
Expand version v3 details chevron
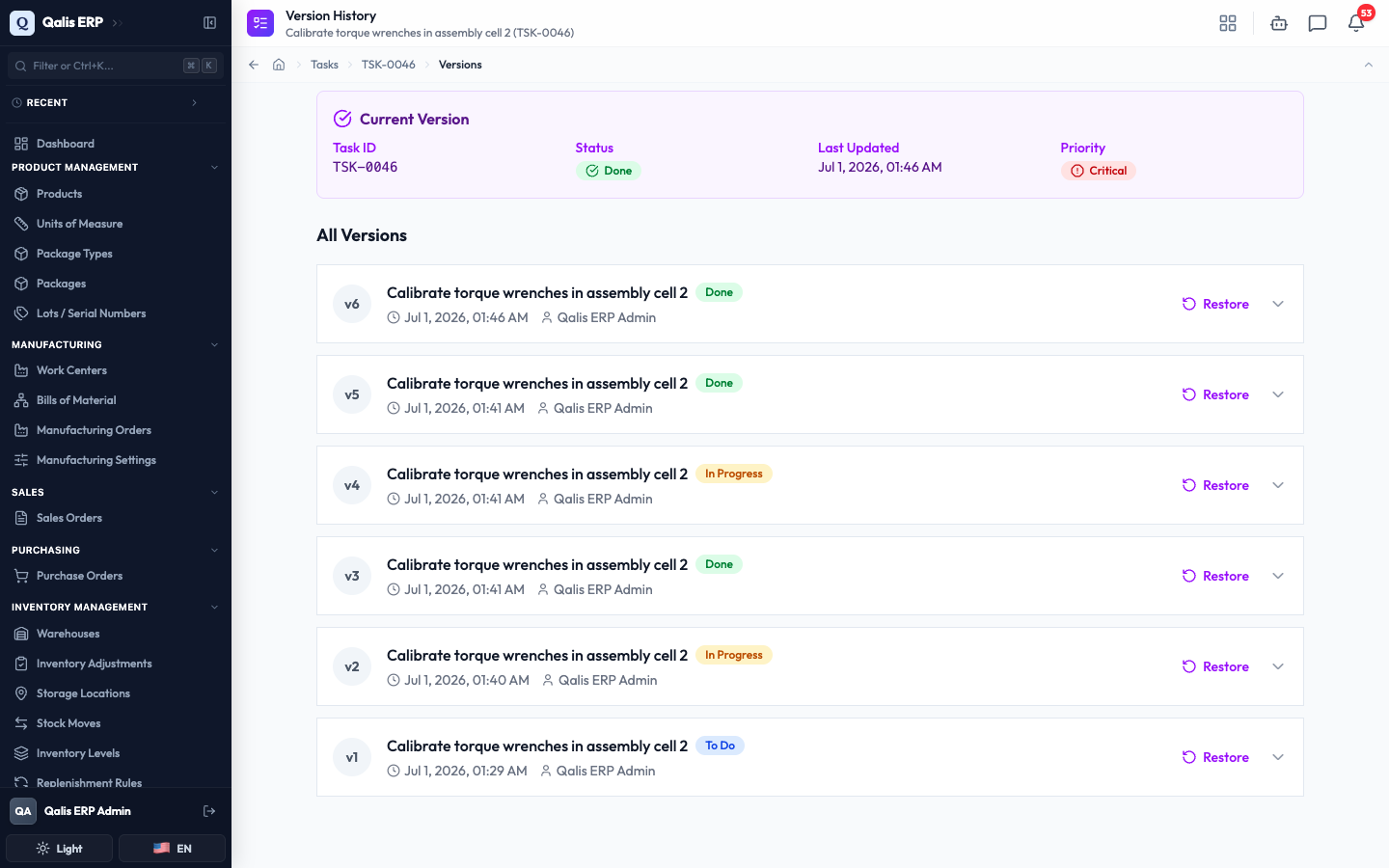click(x=1278, y=576)
